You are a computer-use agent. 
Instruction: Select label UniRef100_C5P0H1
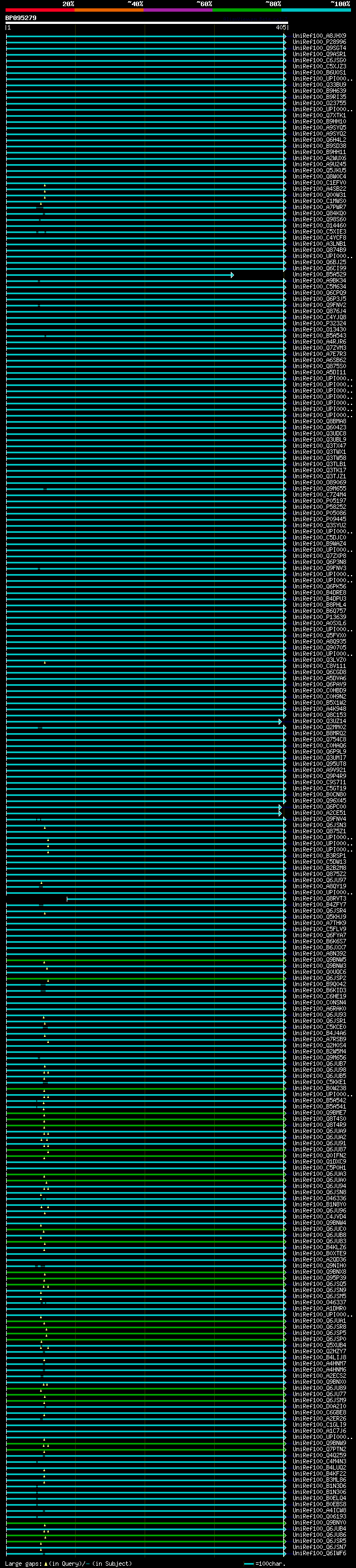coord(319,1168)
